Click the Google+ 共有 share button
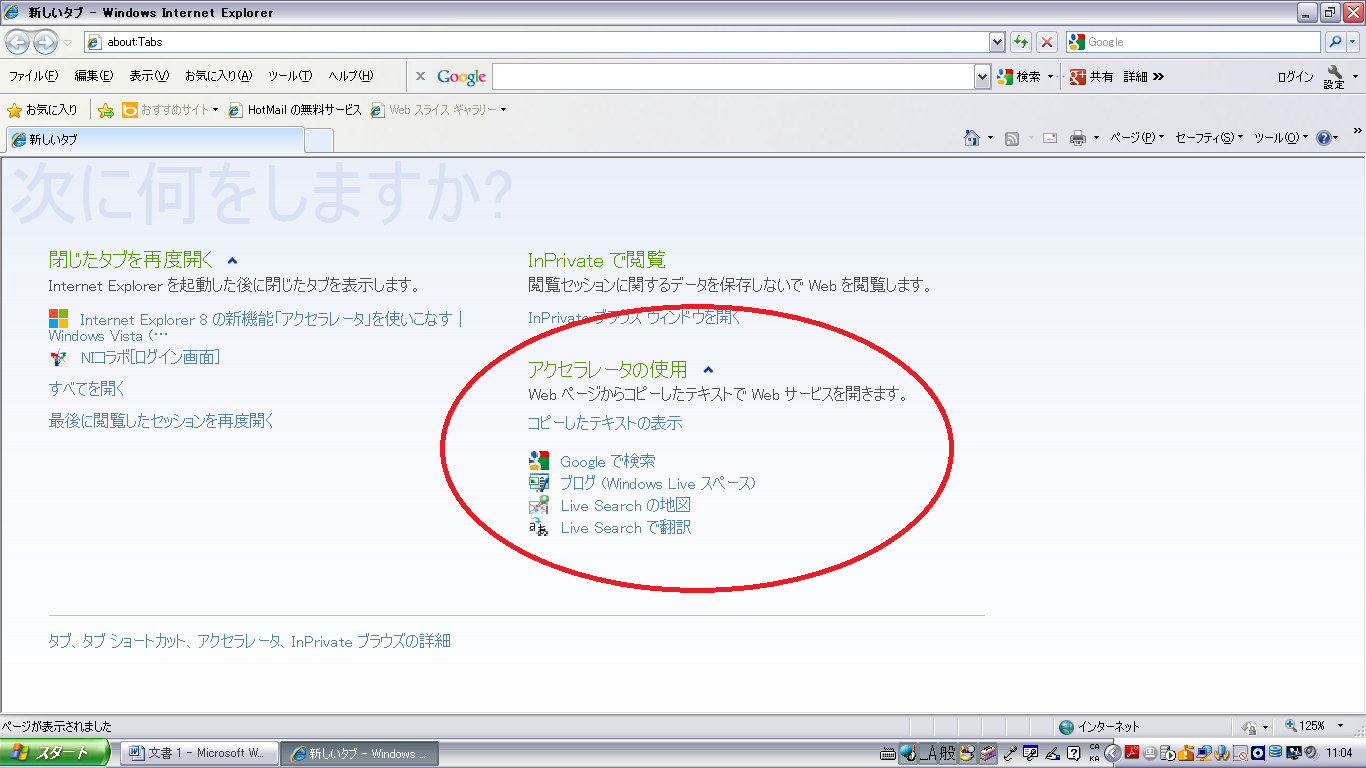1366x768 pixels. tap(1091, 76)
